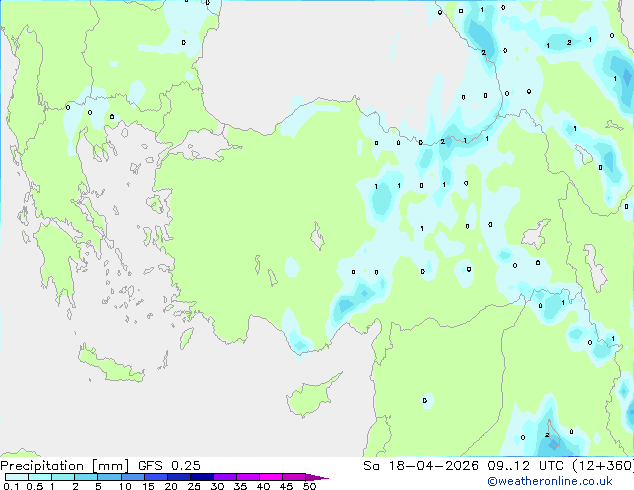Click the 35 legend scale label

pos(240,486)
